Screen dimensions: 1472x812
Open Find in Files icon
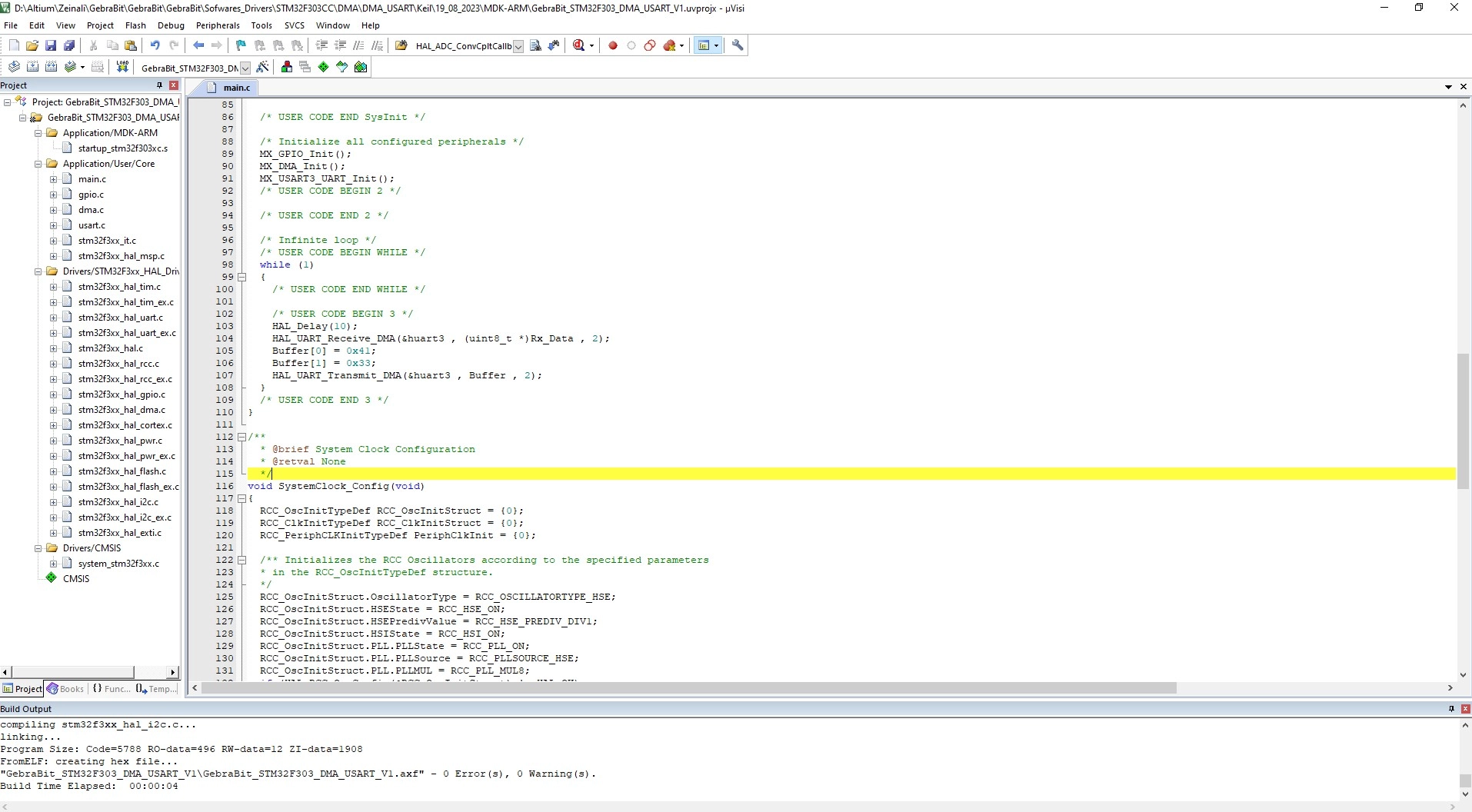pos(401,45)
